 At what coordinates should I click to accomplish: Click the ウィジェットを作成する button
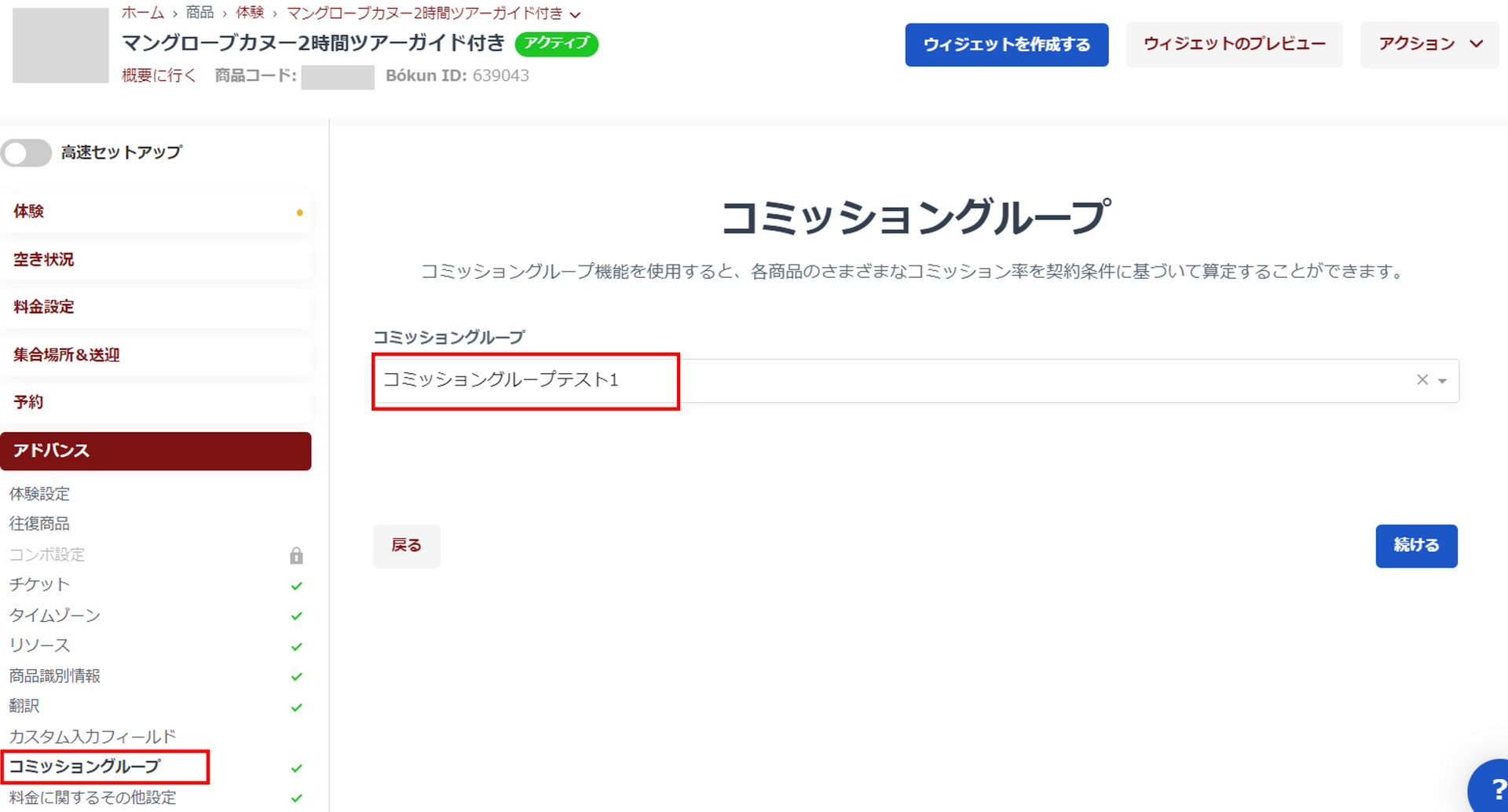coord(1006,45)
